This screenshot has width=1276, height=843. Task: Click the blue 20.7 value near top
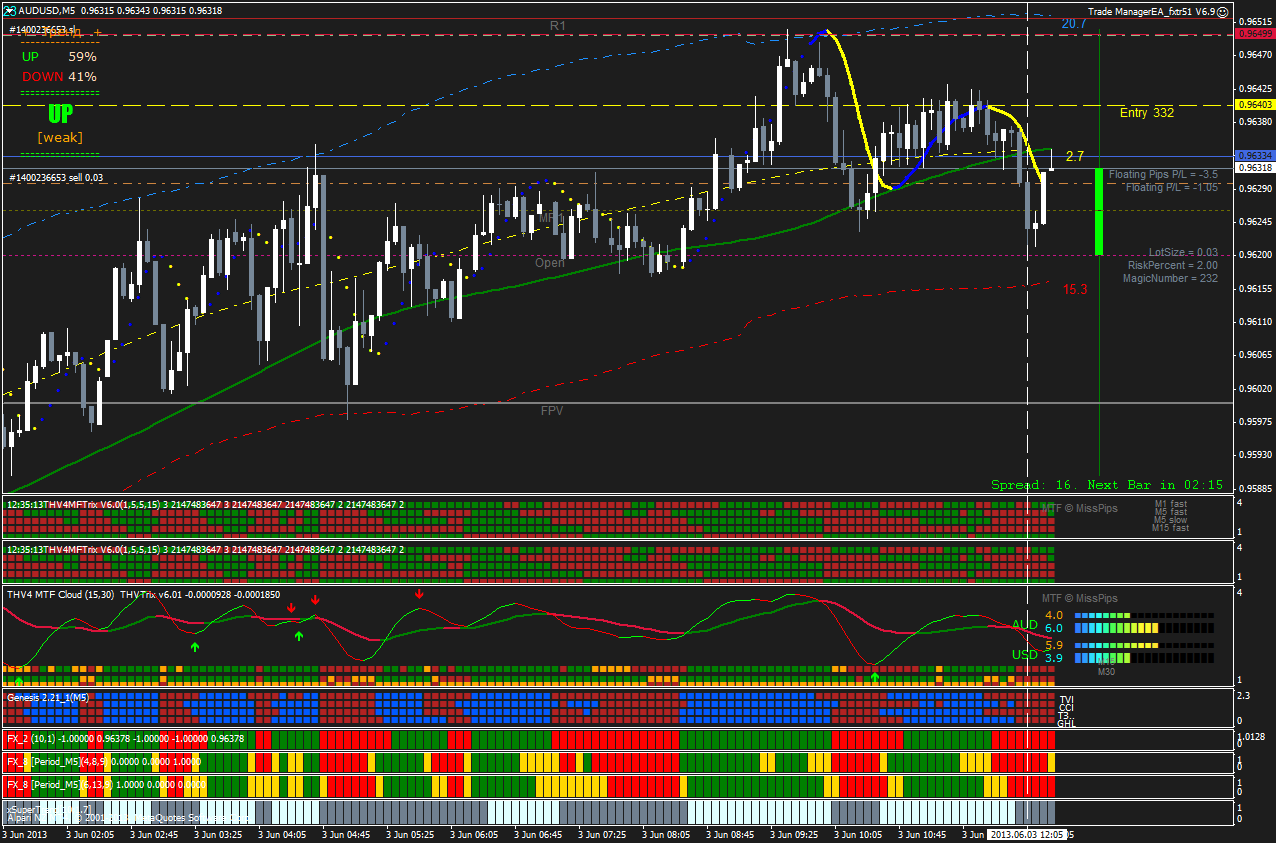click(1074, 23)
